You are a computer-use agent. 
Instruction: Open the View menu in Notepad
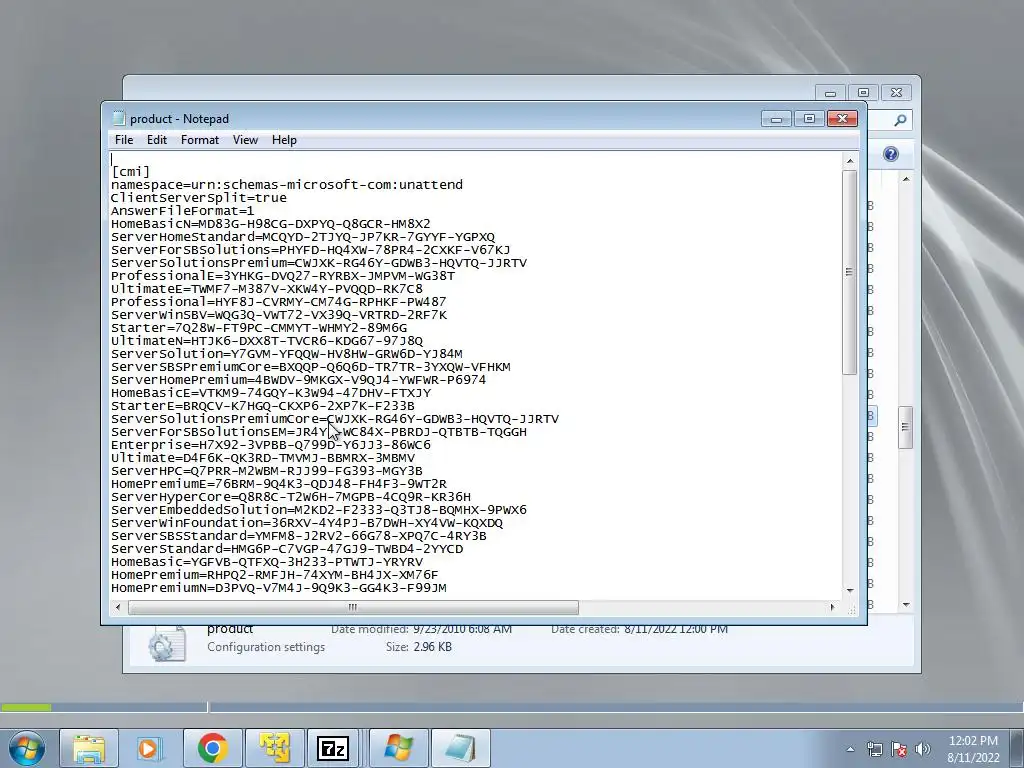tap(246, 140)
